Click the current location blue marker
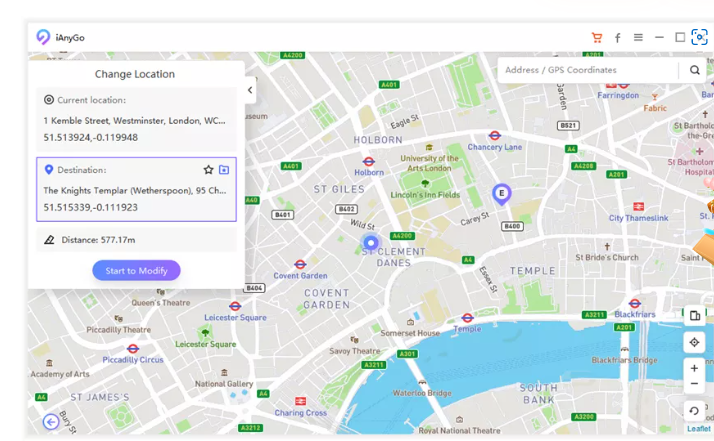This screenshot has width=714, height=441. coord(371,242)
